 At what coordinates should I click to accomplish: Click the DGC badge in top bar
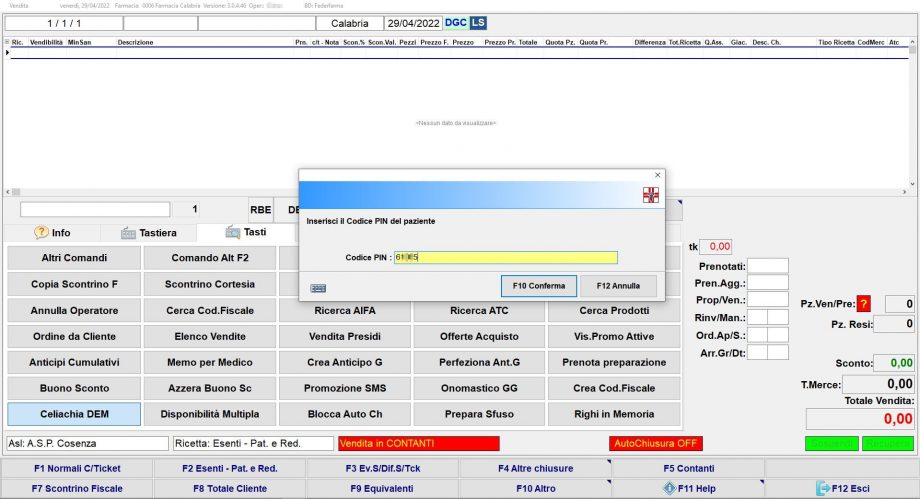click(x=456, y=22)
